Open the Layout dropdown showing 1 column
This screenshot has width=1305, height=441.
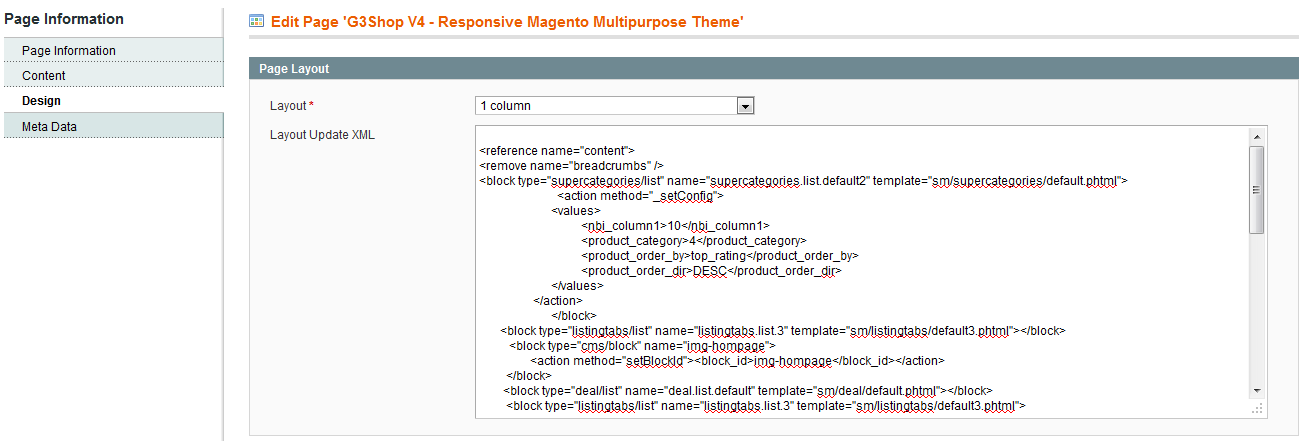tap(614, 105)
